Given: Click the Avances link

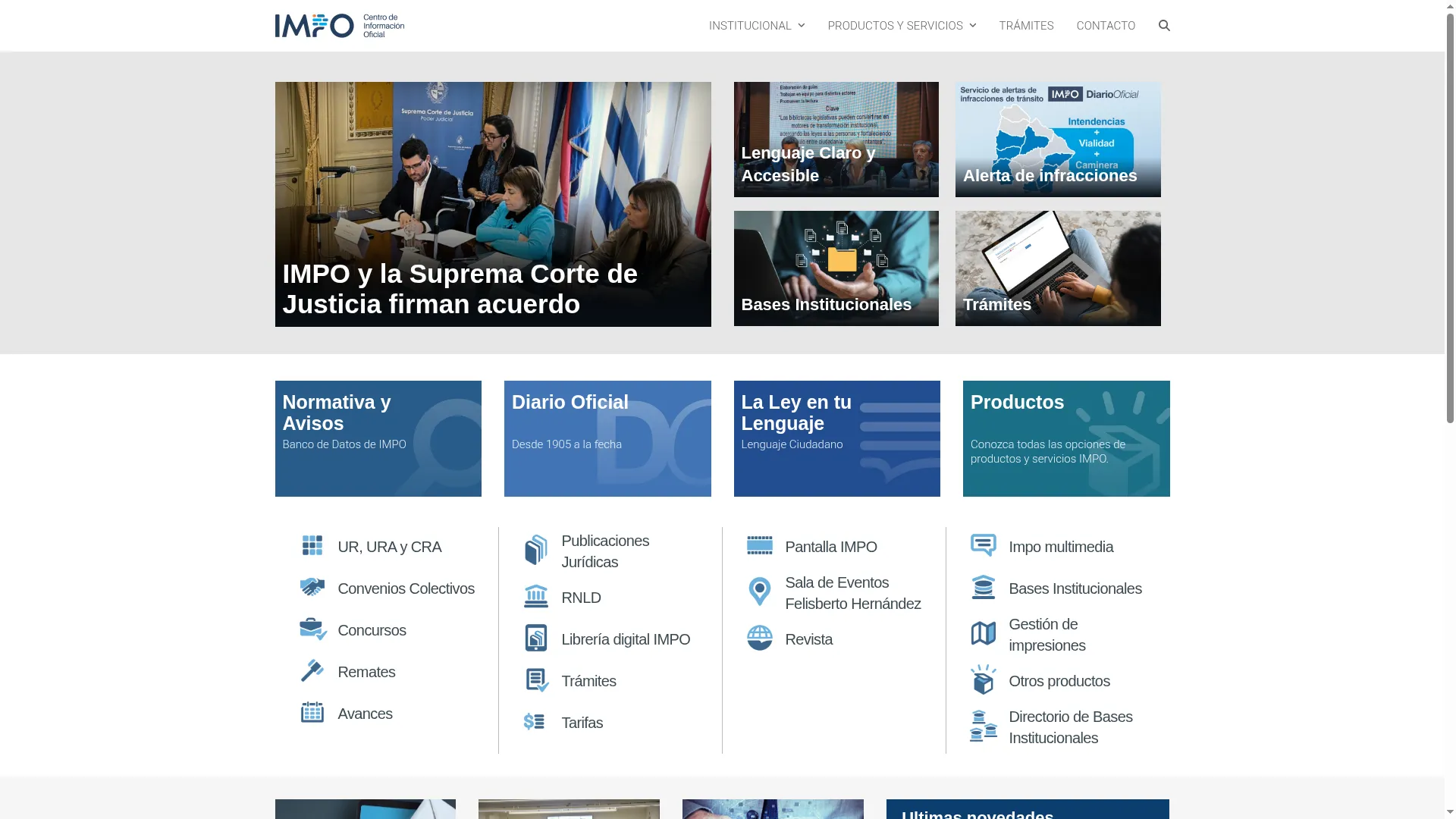Looking at the screenshot, I should click(x=365, y=714).
